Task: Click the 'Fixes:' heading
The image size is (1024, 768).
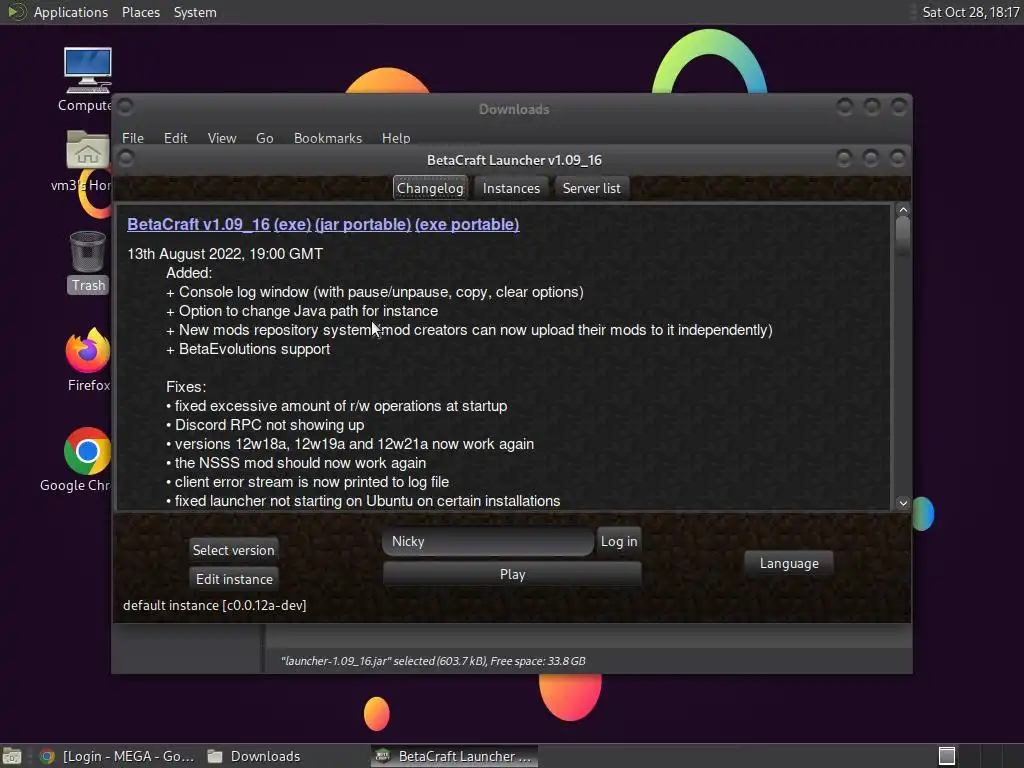Action: 186,387
